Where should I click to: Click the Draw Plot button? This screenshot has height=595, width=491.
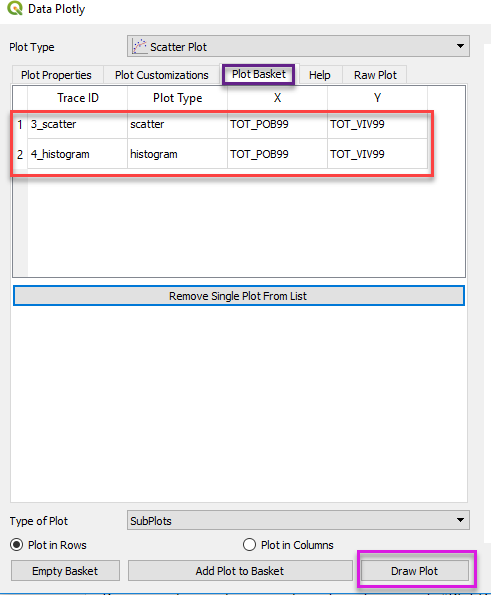[414, 571]
